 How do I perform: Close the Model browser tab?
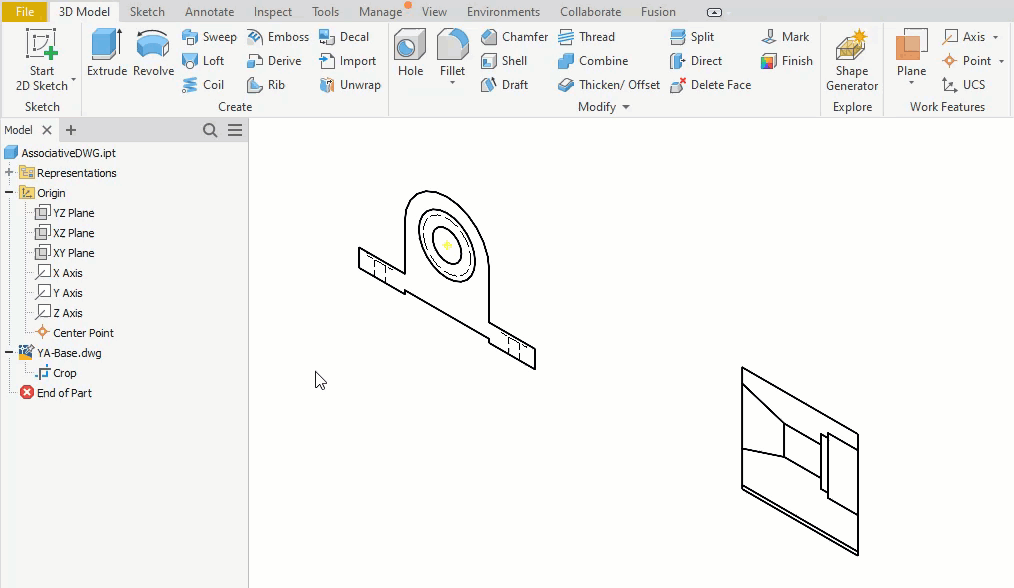[x=47, y=130]
